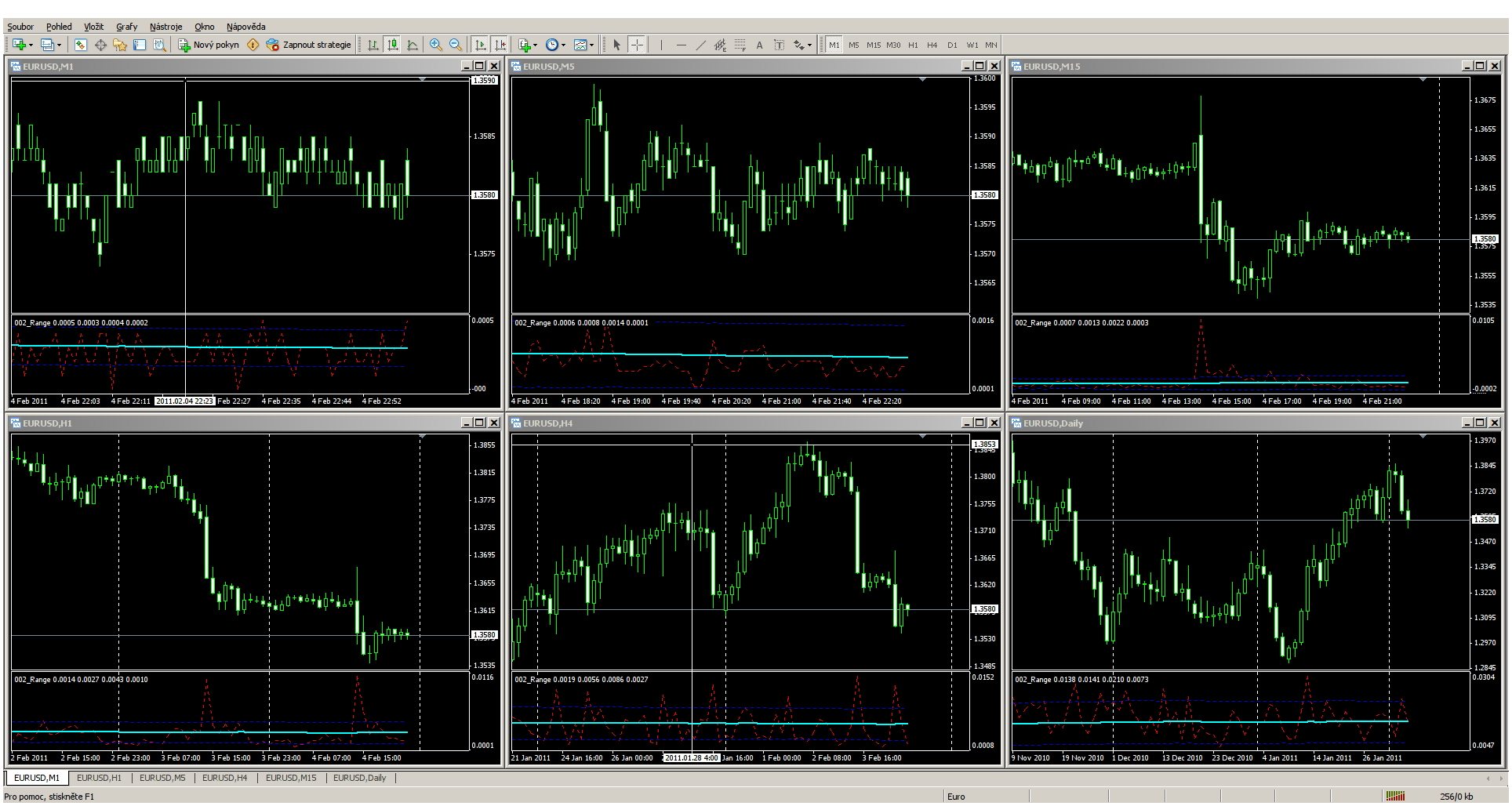Open the Indicators list icon
Screen dimensions: 1512x806
525,45
